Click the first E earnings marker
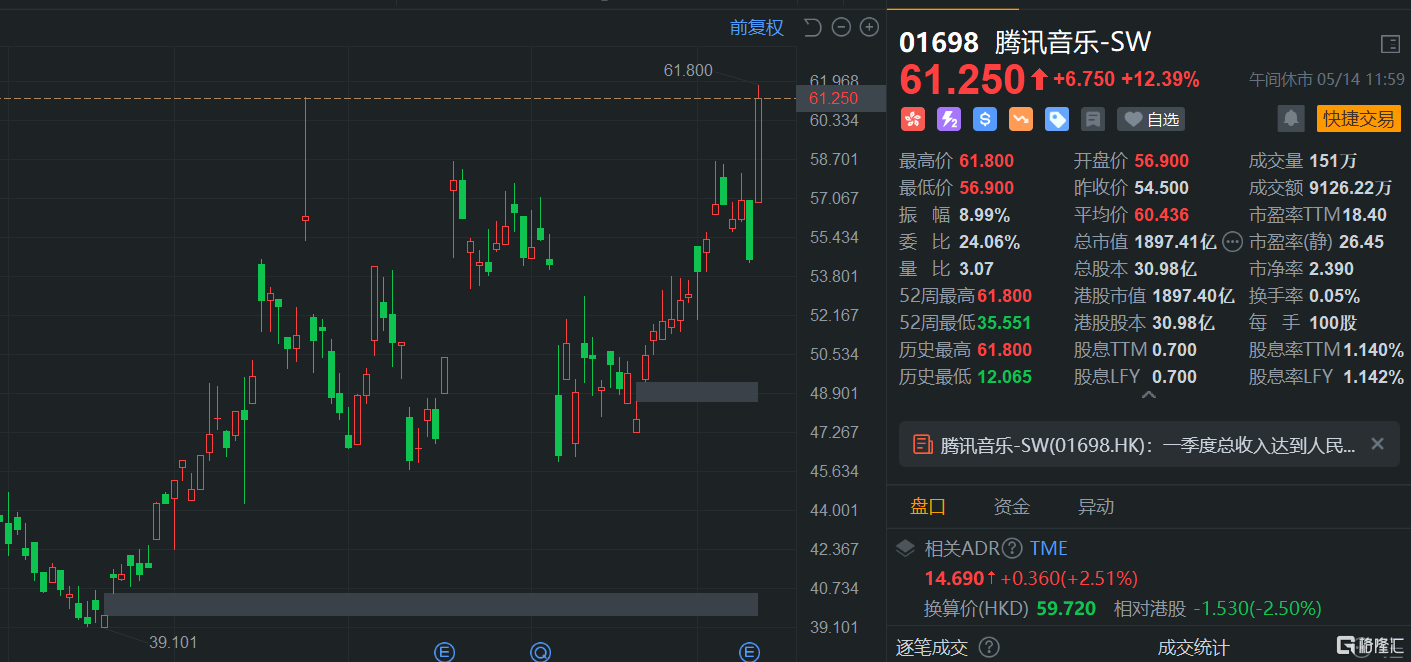 [444, 653]
